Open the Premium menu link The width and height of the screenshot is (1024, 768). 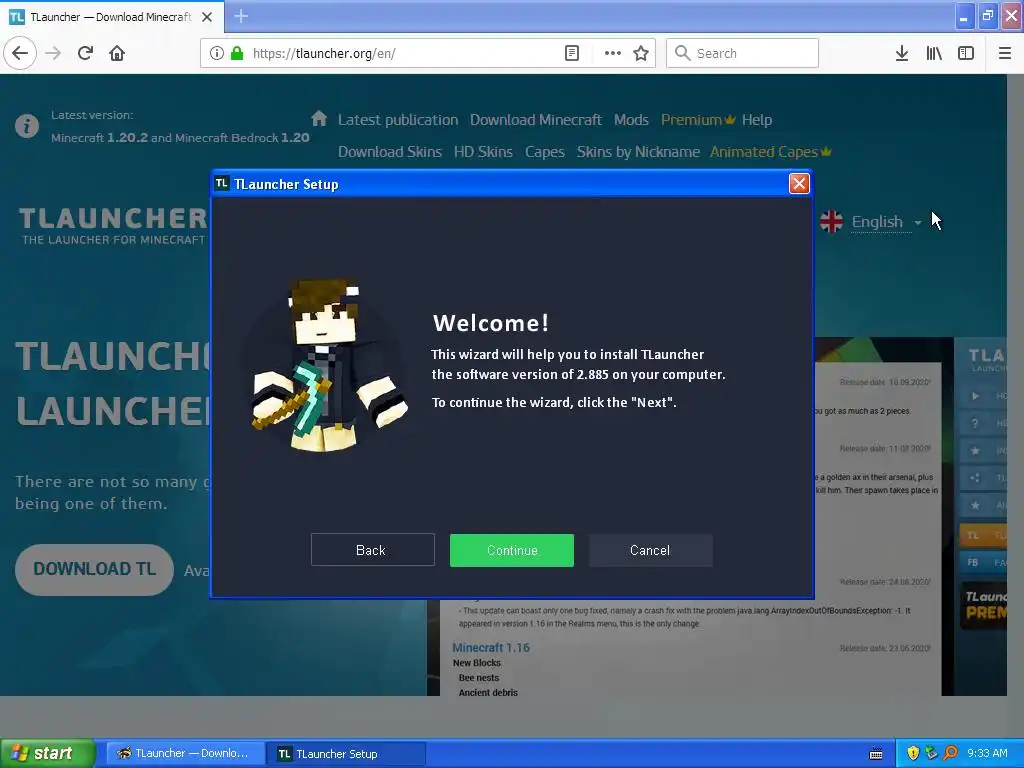(697, 120)
